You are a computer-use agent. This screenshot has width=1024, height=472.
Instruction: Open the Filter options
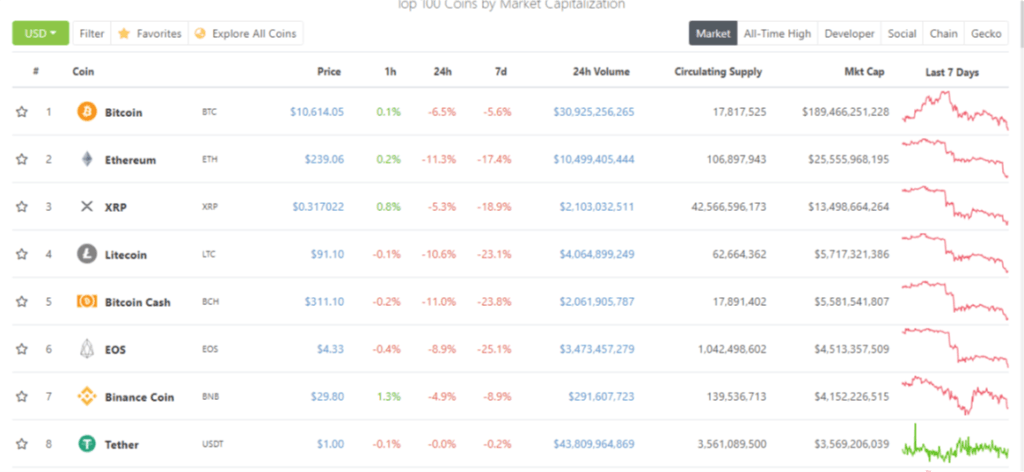pyautogui.click(x=92, y=33)
